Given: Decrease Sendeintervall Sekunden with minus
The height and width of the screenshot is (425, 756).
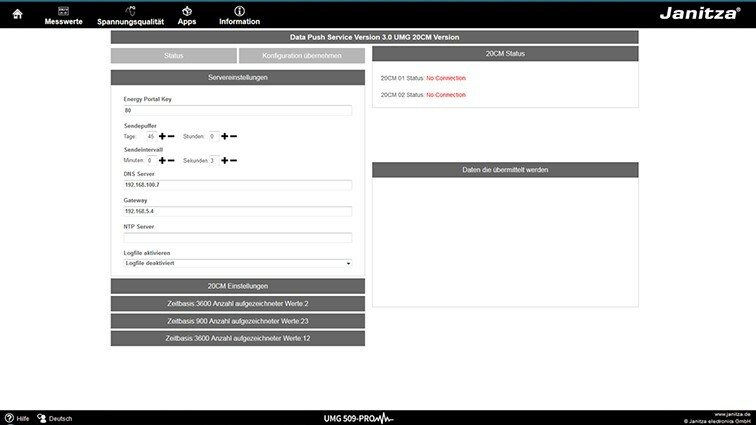Looking at the screenshot, I should point(233,160).
